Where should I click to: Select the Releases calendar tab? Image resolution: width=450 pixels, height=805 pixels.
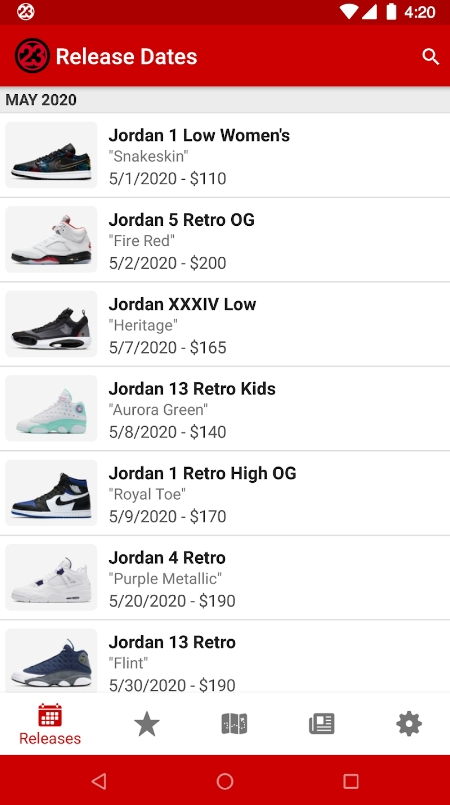(x=50, y=724)
